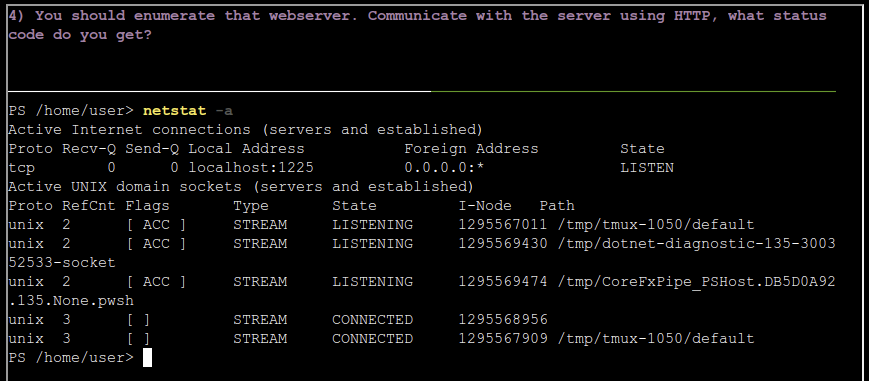This screenshot has height=381, width=869.
Task: Click the foreign address '0.0.0.0:*'
Action: (x=444, y=167)
